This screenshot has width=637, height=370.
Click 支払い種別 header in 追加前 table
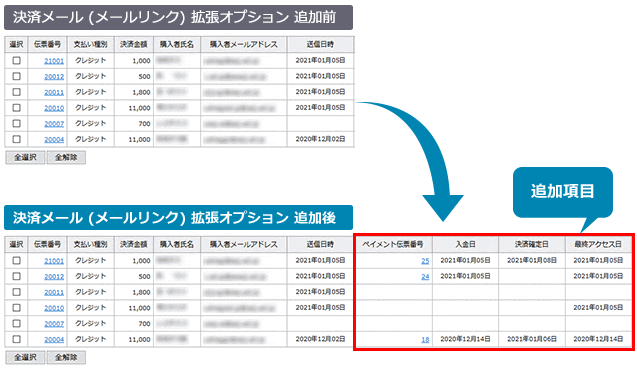click(91, 44)
